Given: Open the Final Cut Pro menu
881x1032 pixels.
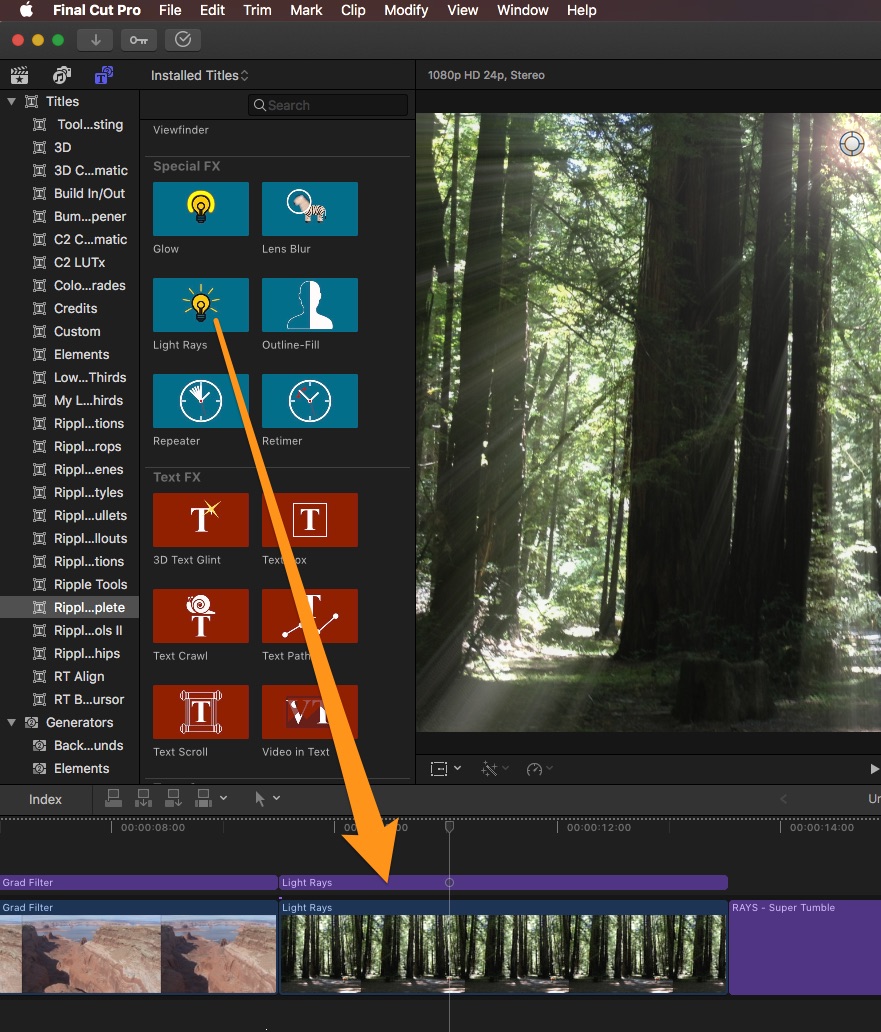Looking at the screenshot, I should [x=97, y=10].
